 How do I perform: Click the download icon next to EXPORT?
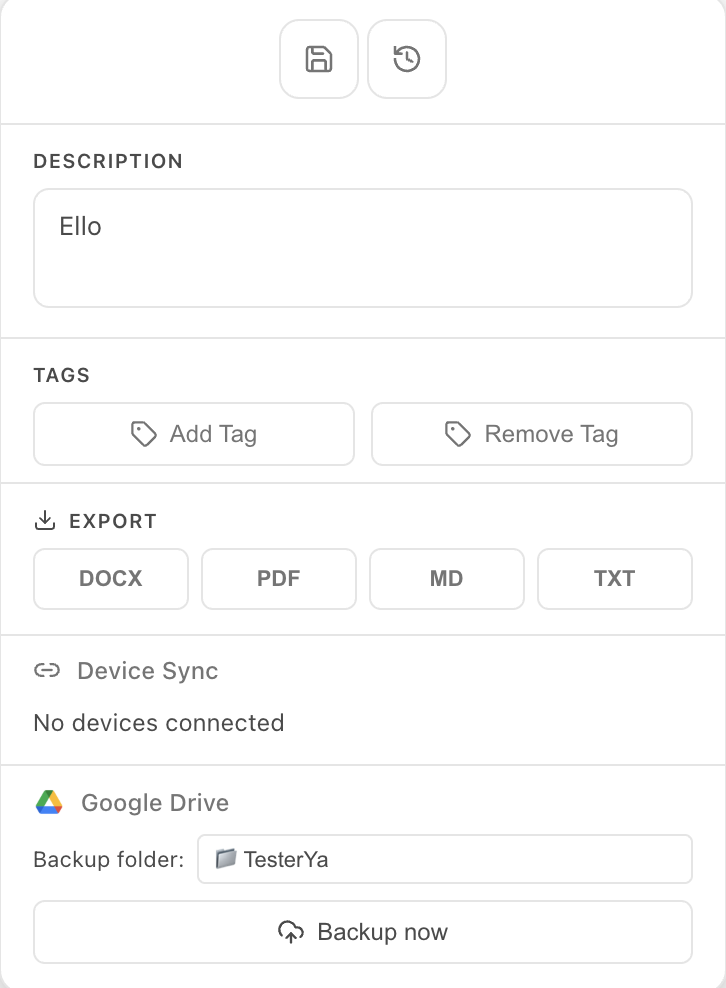click(45, 521)
